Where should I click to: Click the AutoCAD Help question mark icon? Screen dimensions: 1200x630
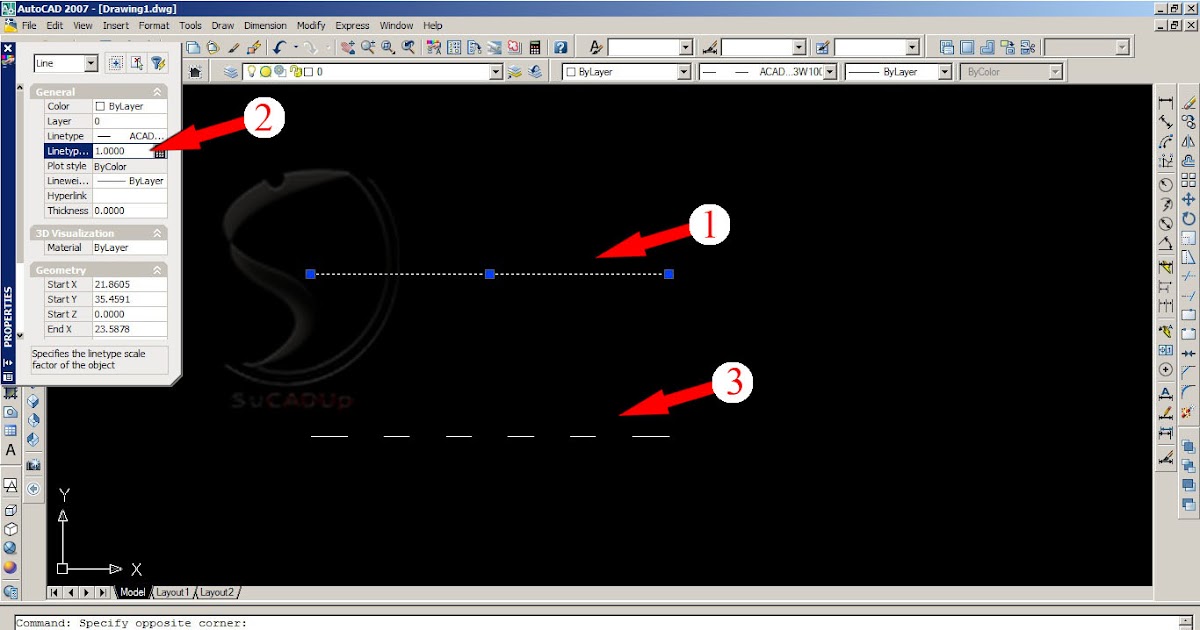pos(561,47)
